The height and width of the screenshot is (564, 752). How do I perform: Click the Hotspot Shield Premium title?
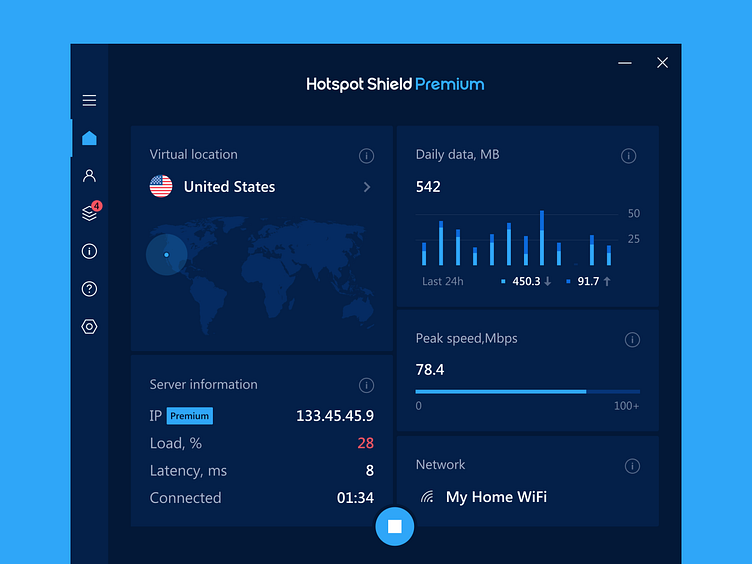[395, 84]
